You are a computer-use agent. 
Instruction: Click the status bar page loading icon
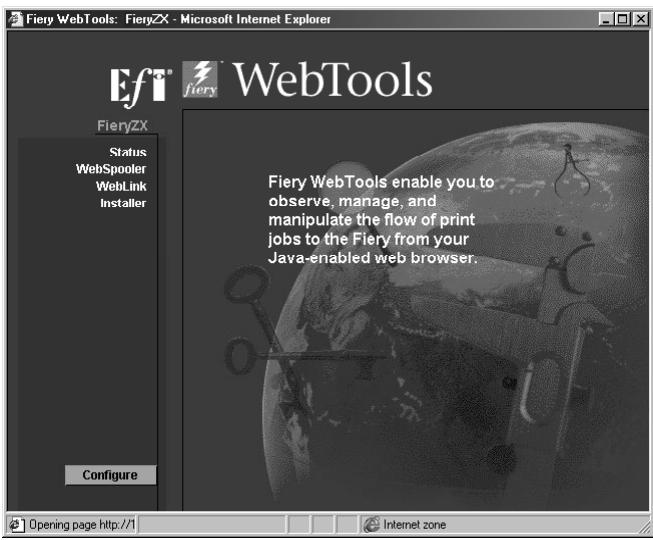pyautogui.click(x=16, y=525)
